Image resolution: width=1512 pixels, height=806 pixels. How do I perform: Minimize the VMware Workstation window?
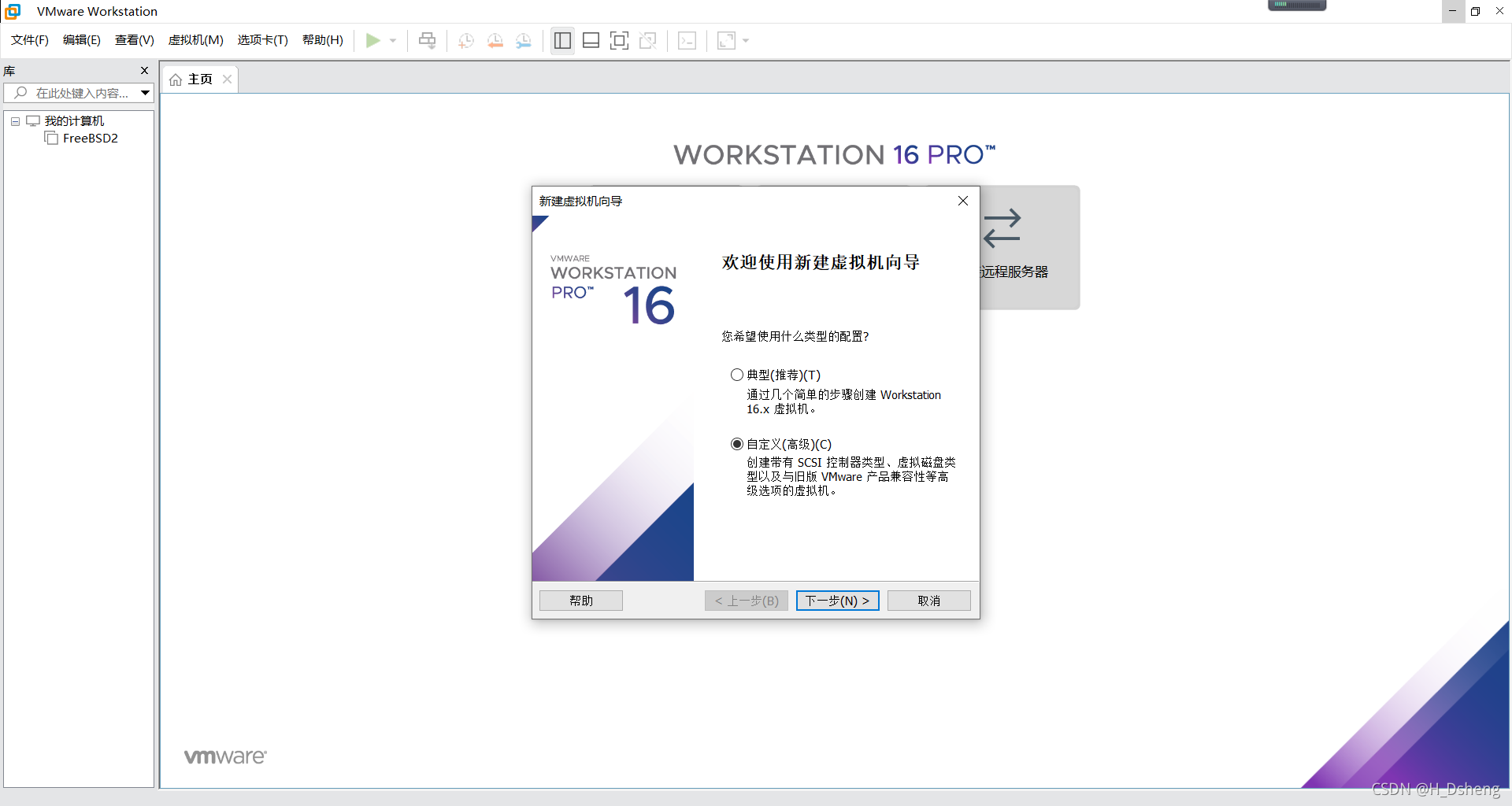point(1453,11)
